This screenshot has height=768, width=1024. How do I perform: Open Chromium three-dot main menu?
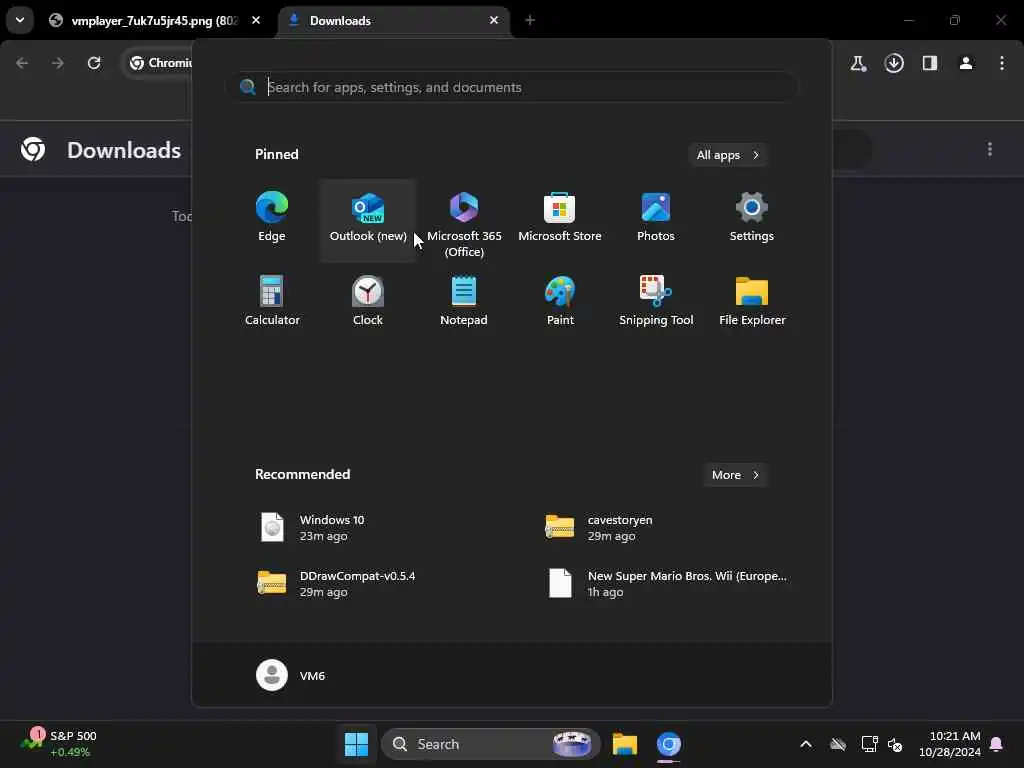1002,63
